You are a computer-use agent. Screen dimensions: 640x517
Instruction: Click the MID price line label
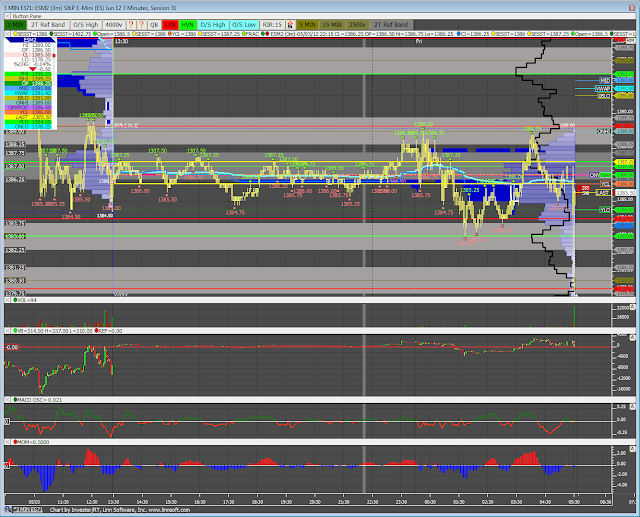(605, 80)
